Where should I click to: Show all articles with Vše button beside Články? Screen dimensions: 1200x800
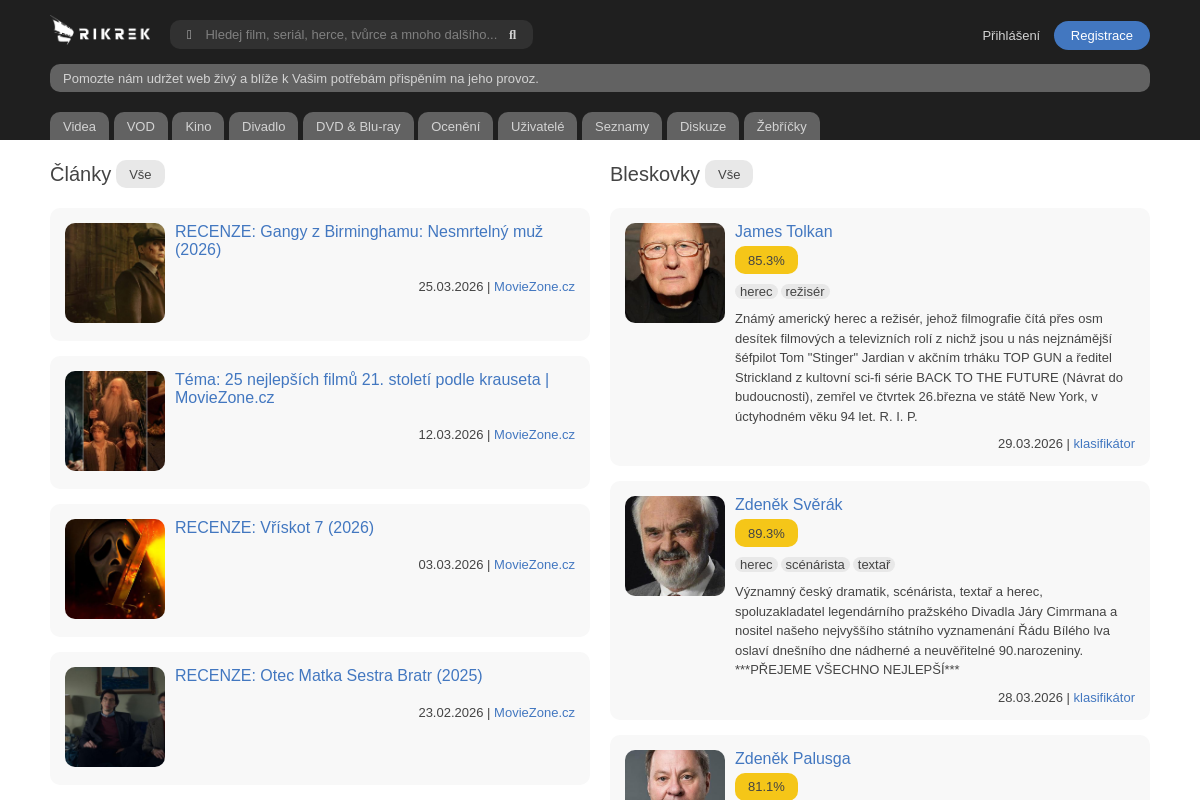coord(140,174)
